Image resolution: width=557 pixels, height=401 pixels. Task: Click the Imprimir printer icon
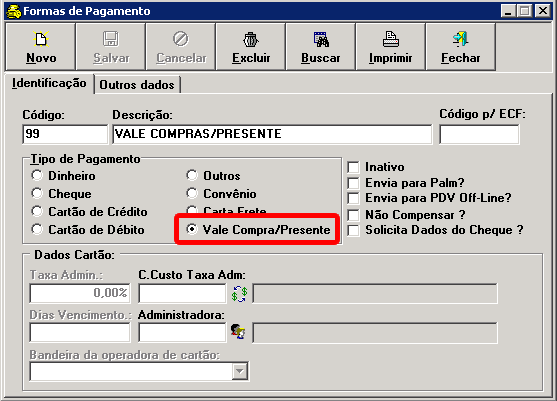[390, 39]
